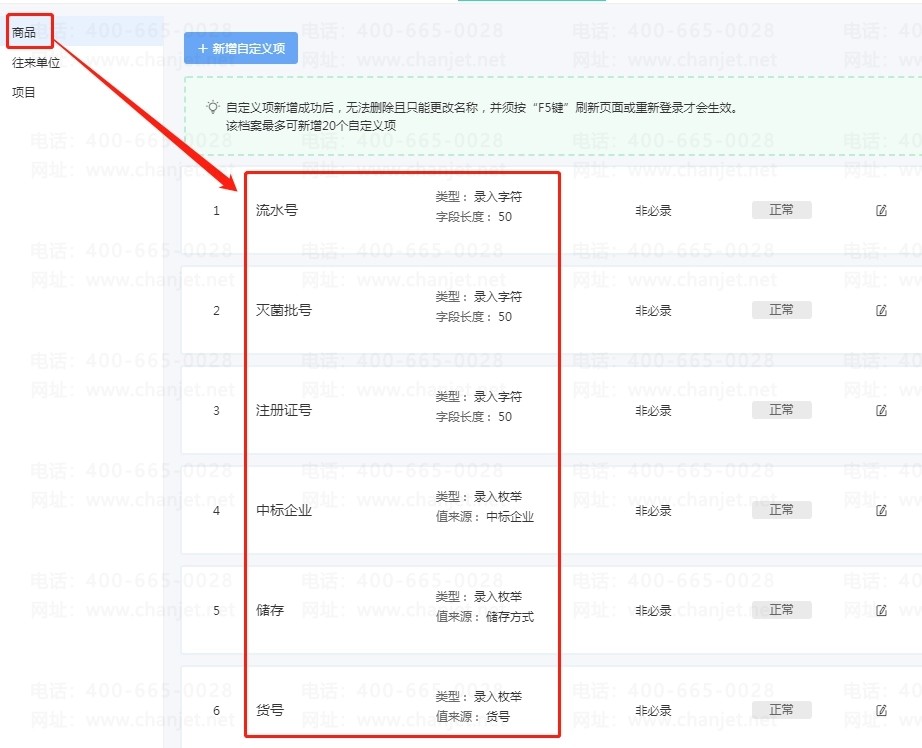The image size is (922, 748).
Task: Click 类型: 录入枚举 in 储存 row
Action: 479,596
